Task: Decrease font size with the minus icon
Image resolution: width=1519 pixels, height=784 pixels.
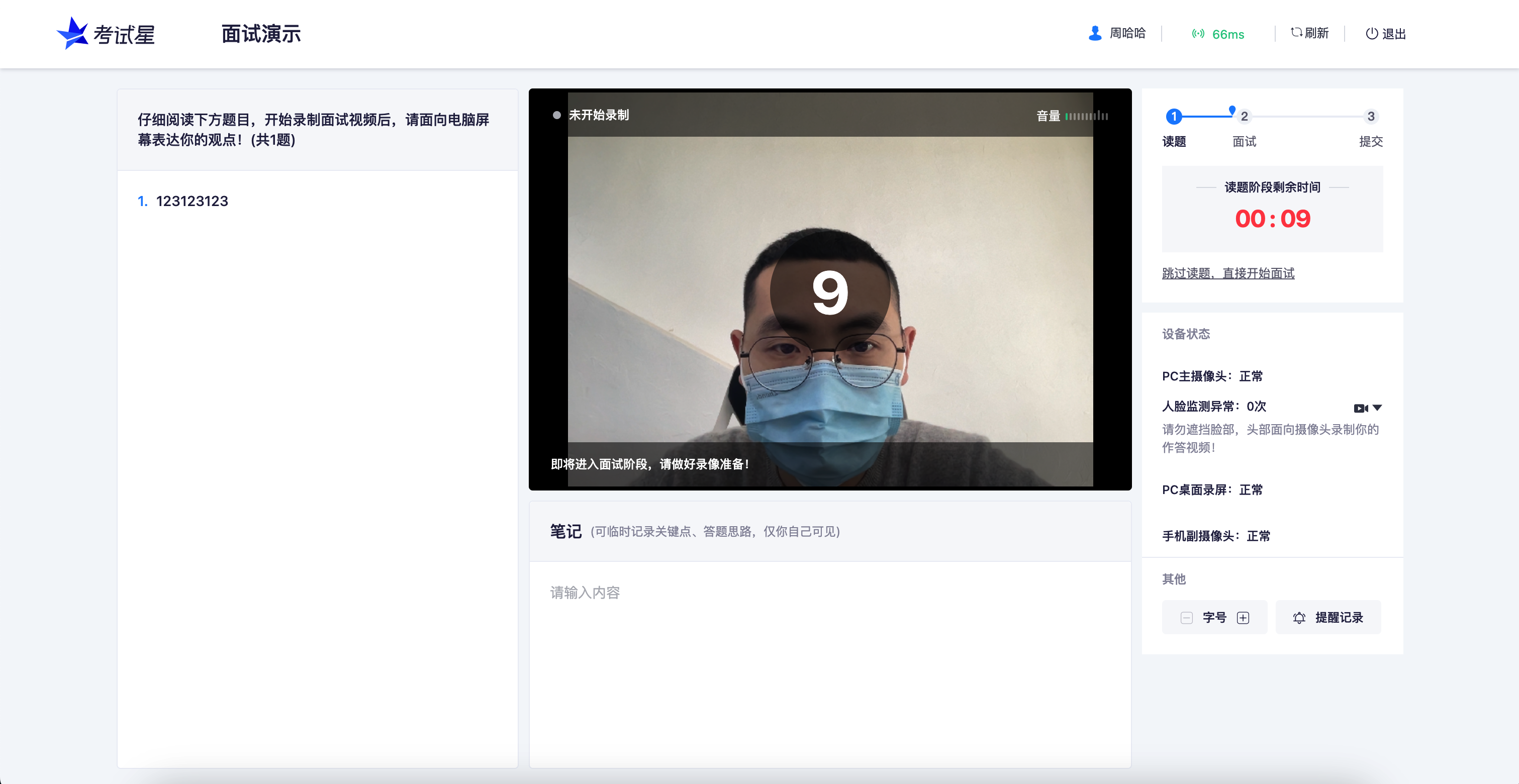Action: pyautogui.click(x=1186, y=617)
